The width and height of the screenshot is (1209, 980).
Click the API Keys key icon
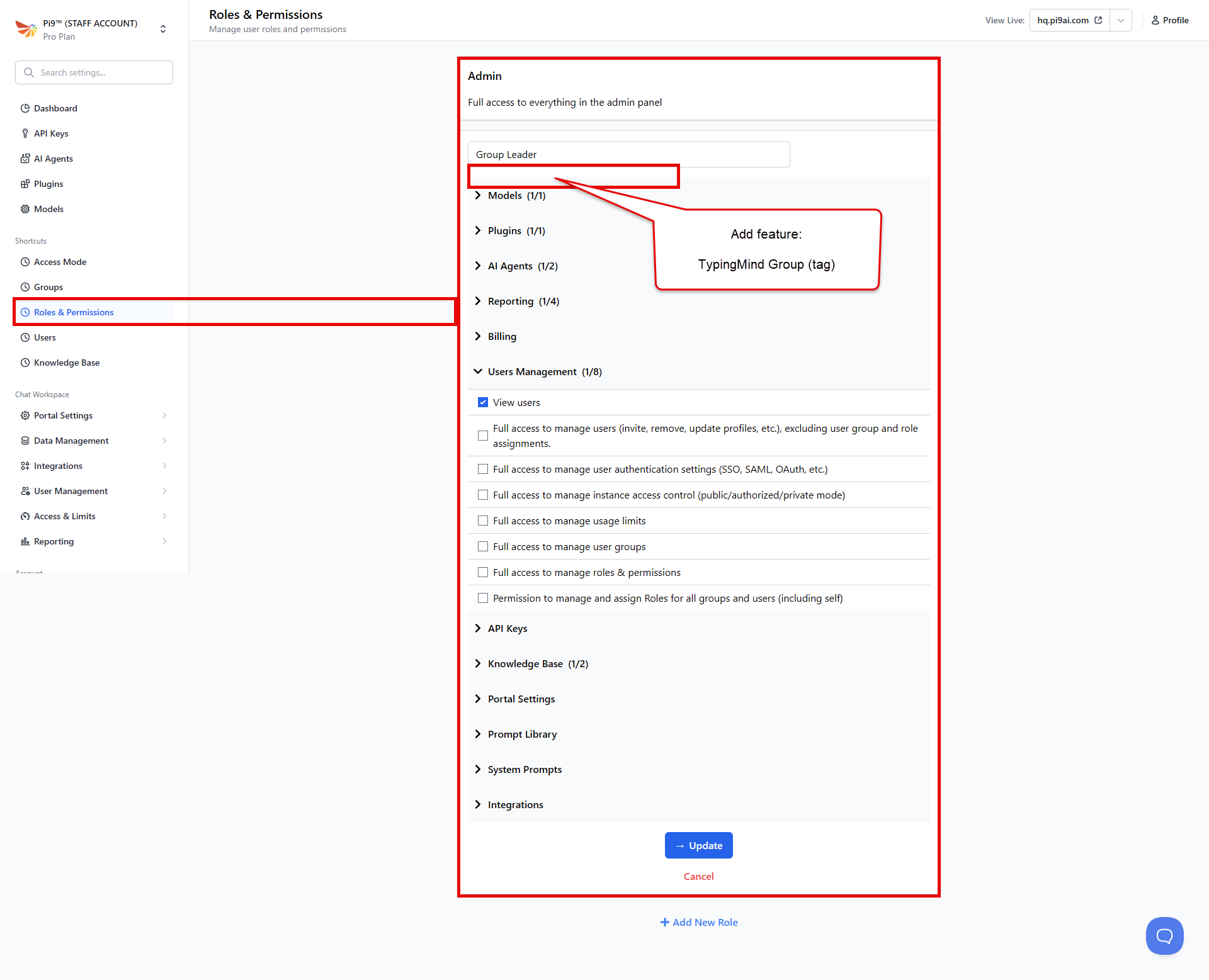[x=25, y=133]
